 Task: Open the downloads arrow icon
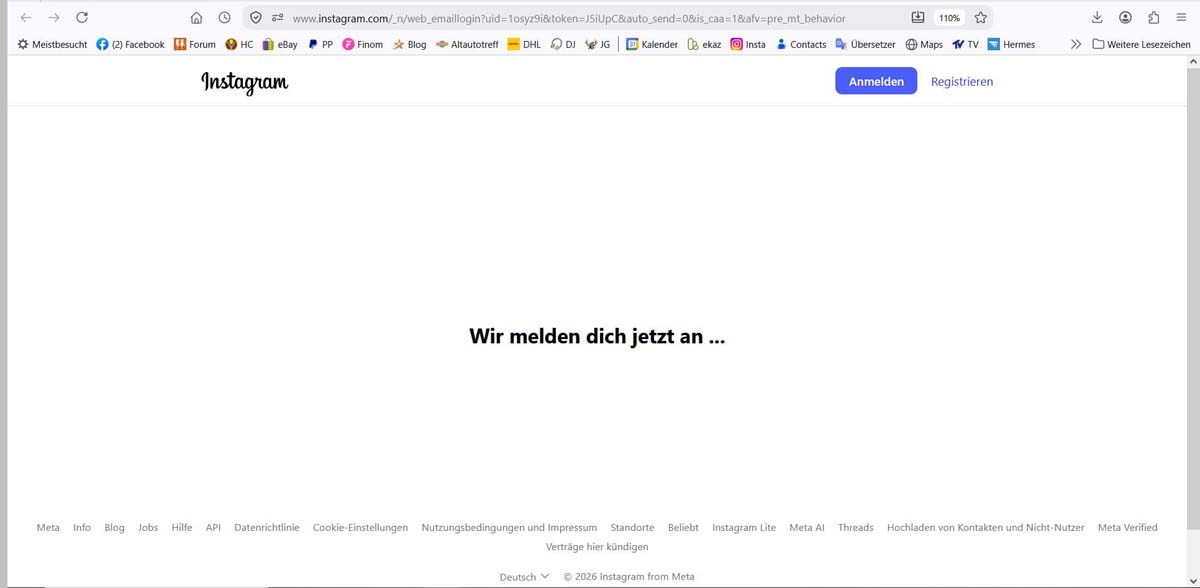click(x=1097, y=17)
